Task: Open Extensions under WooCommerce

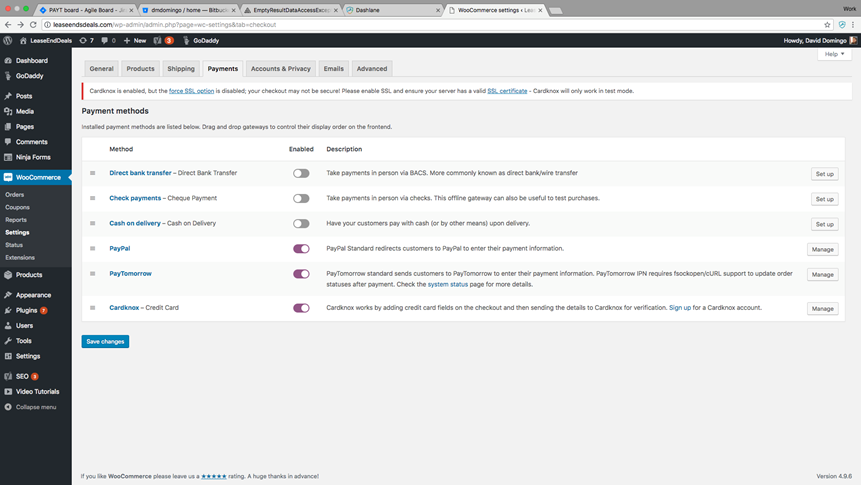Action: 20,258
